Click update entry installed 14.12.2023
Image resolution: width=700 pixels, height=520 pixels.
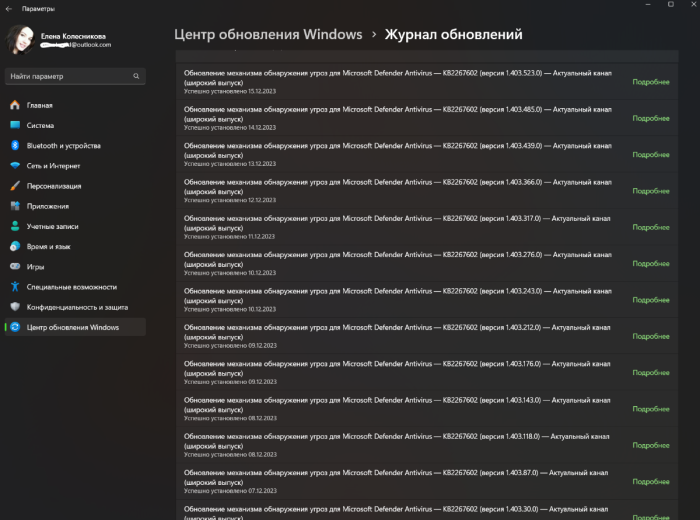(427, 118)
